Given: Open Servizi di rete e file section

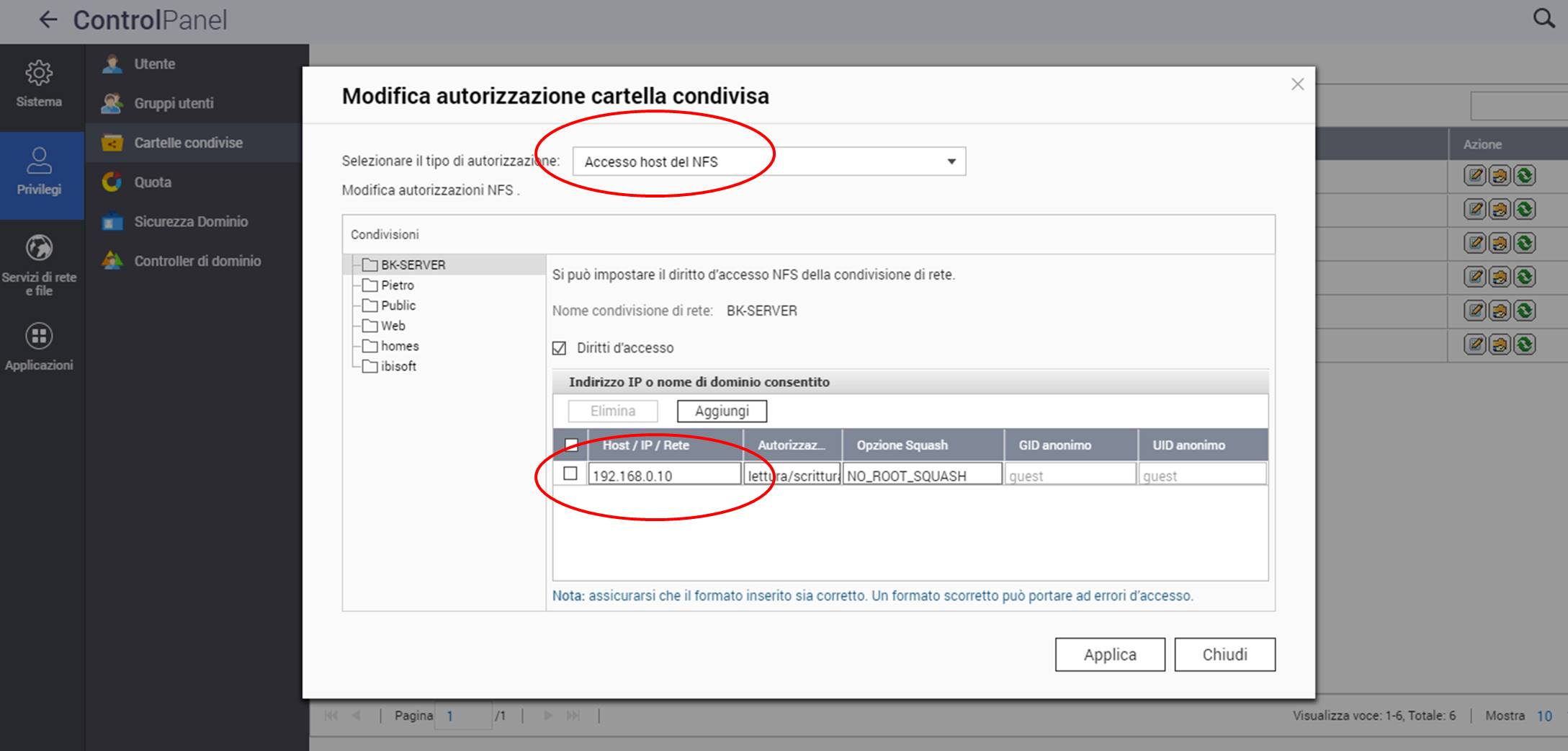Looking at the screenshot, I should (x=39, y=265).
